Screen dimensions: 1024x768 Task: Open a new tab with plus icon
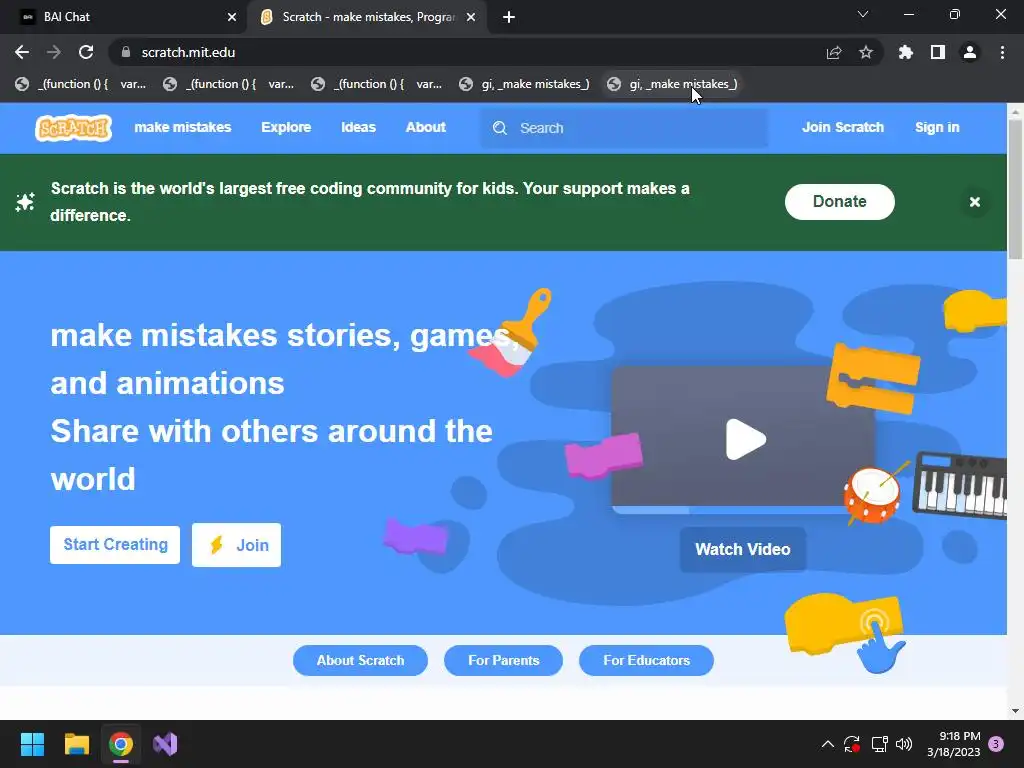click(x=509, y=17)
